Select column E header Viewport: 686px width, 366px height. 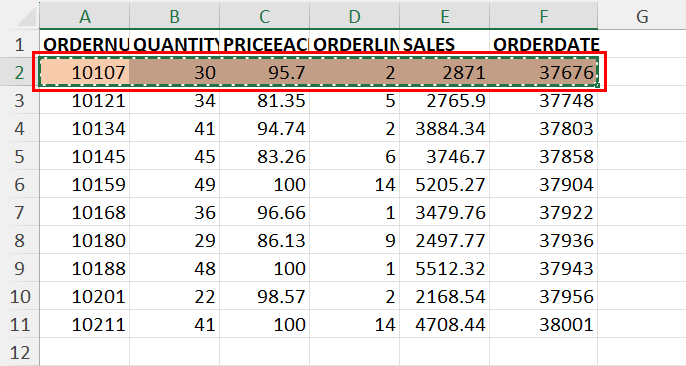[x=444, y=16]
